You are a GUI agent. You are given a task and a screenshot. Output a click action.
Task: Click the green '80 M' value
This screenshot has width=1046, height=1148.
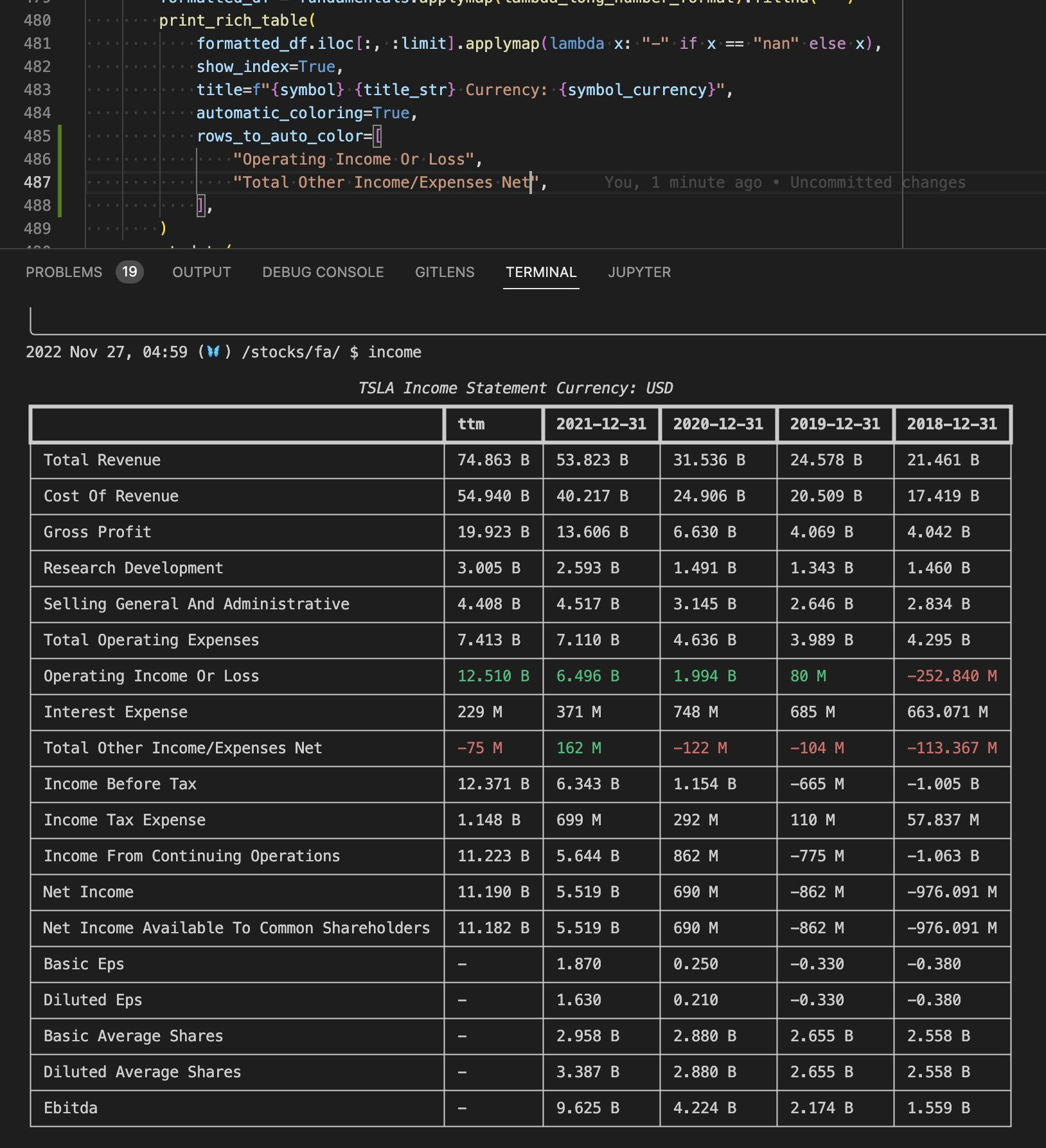(x=808, y=676)
